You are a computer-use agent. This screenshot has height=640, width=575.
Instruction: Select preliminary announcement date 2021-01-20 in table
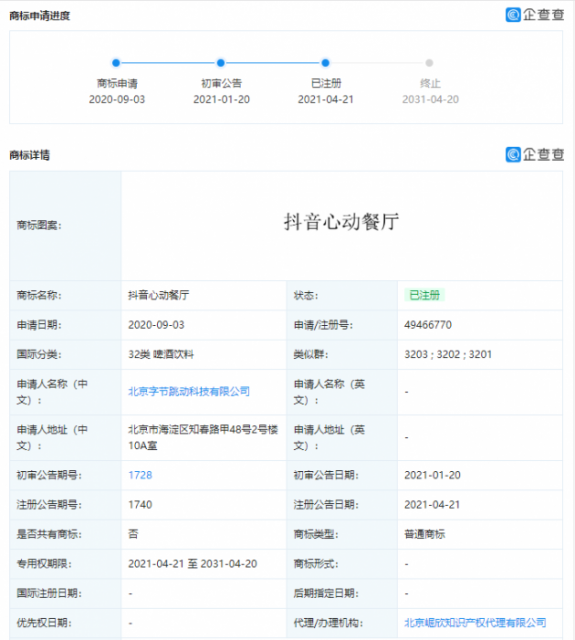point(432,475)
